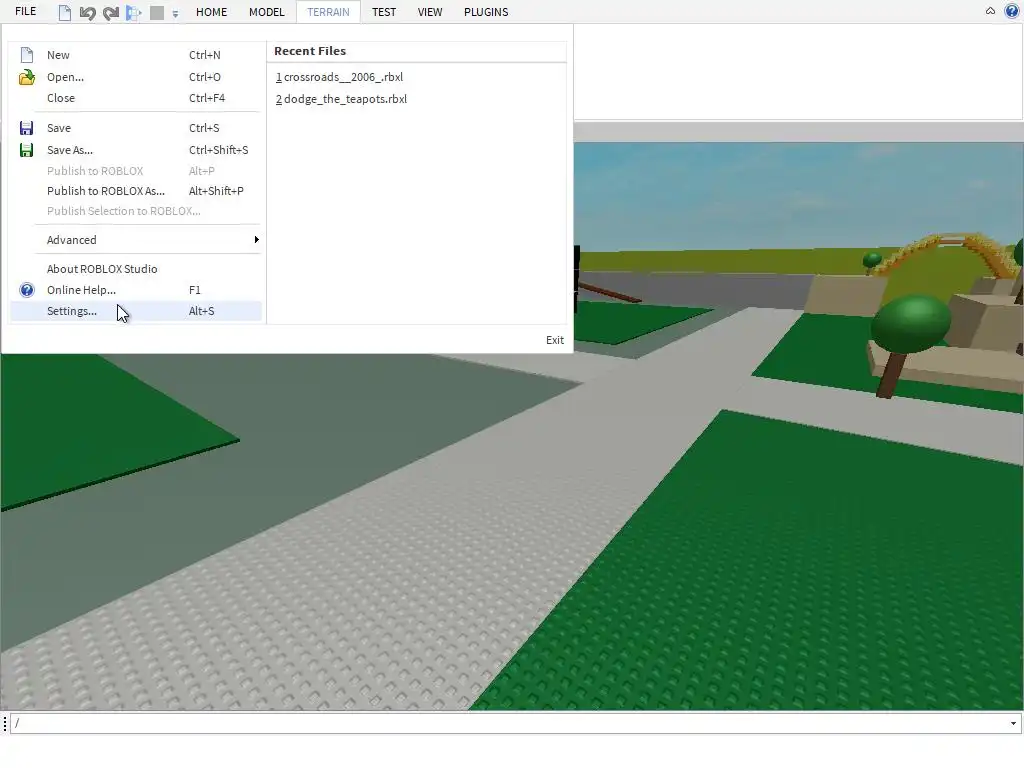Viewport: 1024px width, 768px height.
Task: Choose Close from the File menu
Action: [136, 98]
